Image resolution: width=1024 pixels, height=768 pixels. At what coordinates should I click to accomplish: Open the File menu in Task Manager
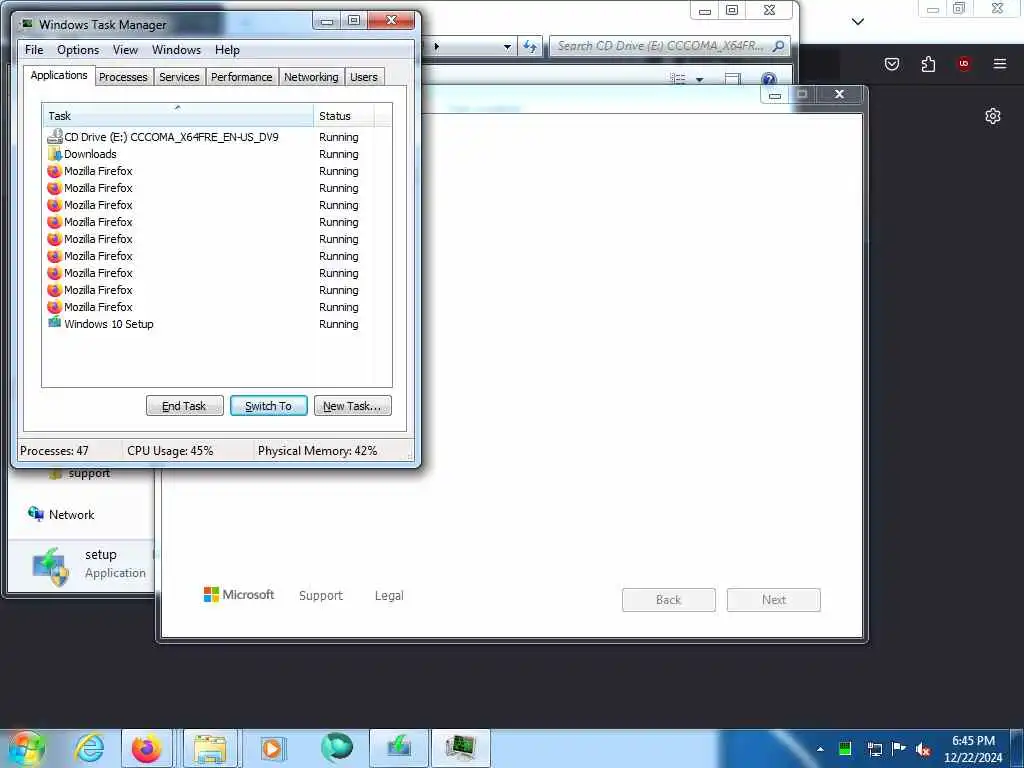[34, 50]
